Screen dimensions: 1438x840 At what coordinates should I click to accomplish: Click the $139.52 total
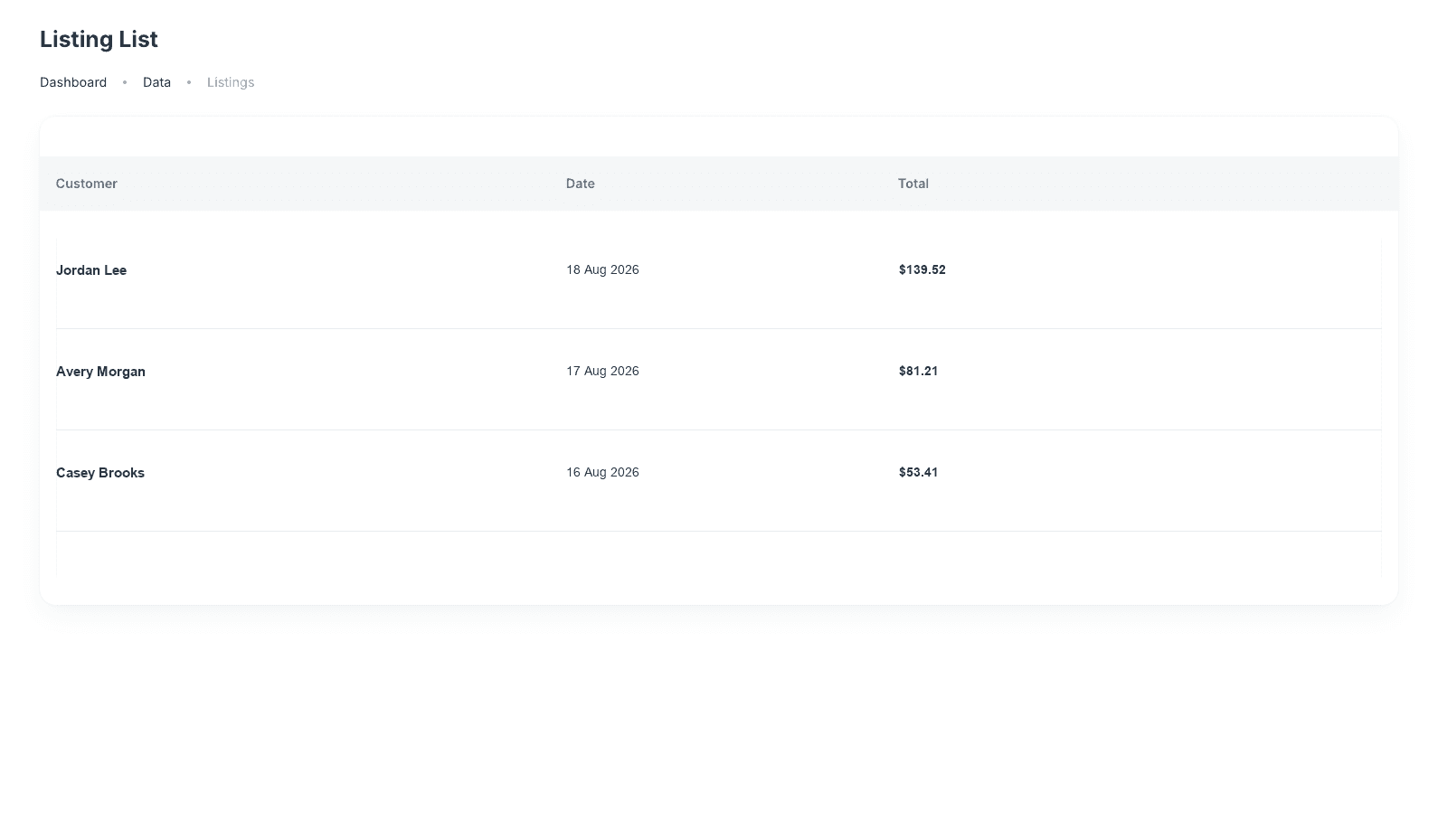[x=922, y=269]
